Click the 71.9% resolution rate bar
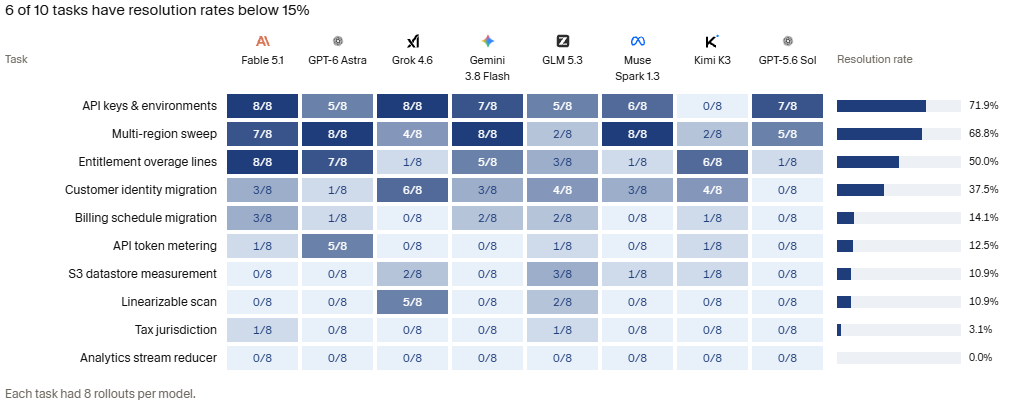This screenshot has width=1024, height=411. [882, 106]
